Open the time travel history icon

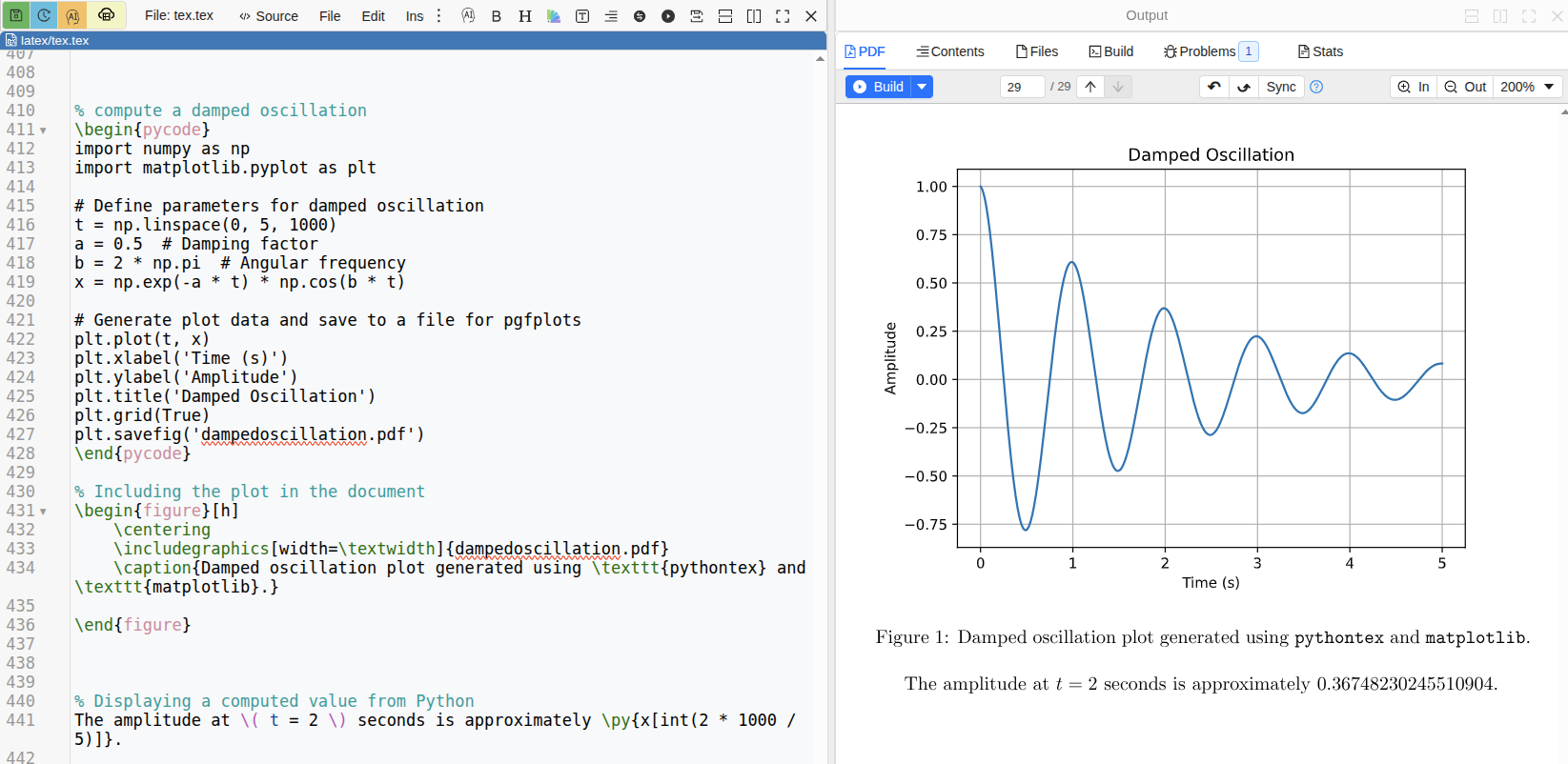pyautogui.click(x=44, y=15)
